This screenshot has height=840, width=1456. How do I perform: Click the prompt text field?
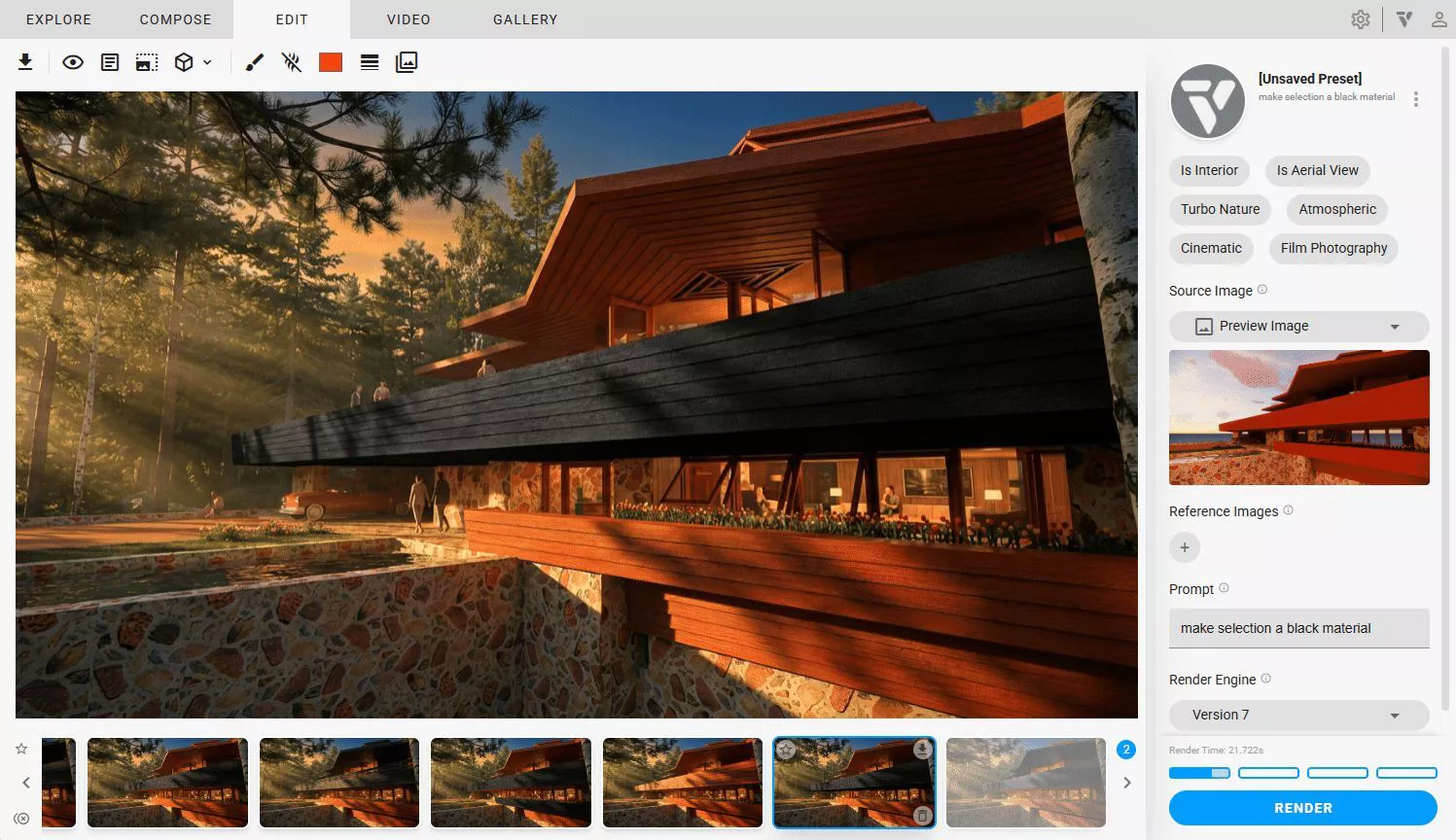(1298, 628)
